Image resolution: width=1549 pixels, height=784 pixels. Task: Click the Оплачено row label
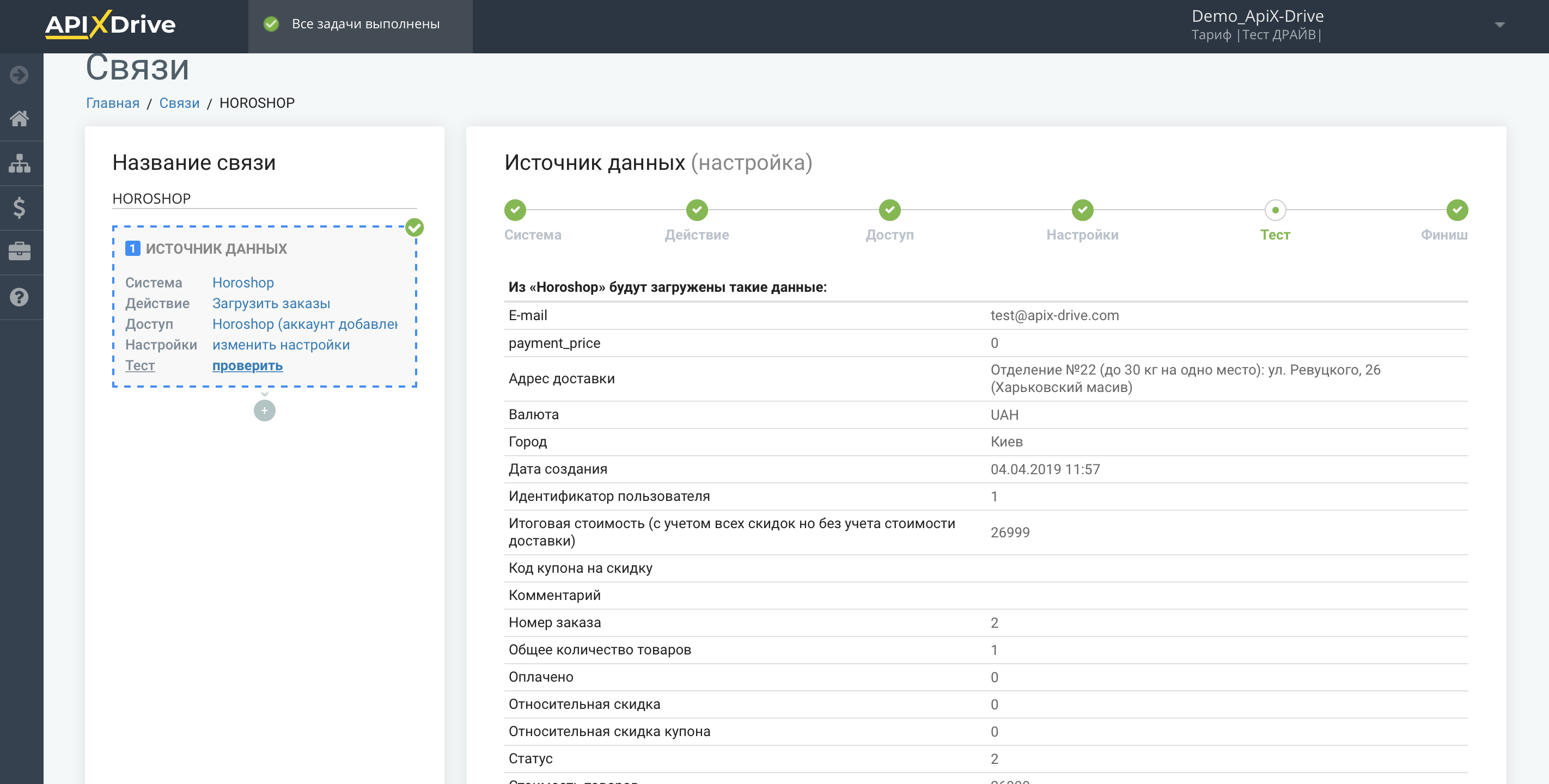point(541,677)
